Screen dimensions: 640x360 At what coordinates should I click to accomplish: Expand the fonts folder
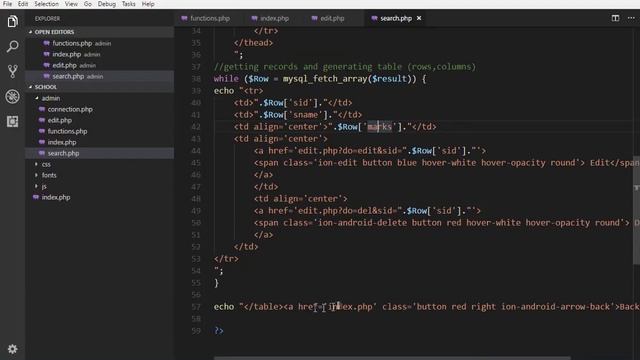click(36, 175)
